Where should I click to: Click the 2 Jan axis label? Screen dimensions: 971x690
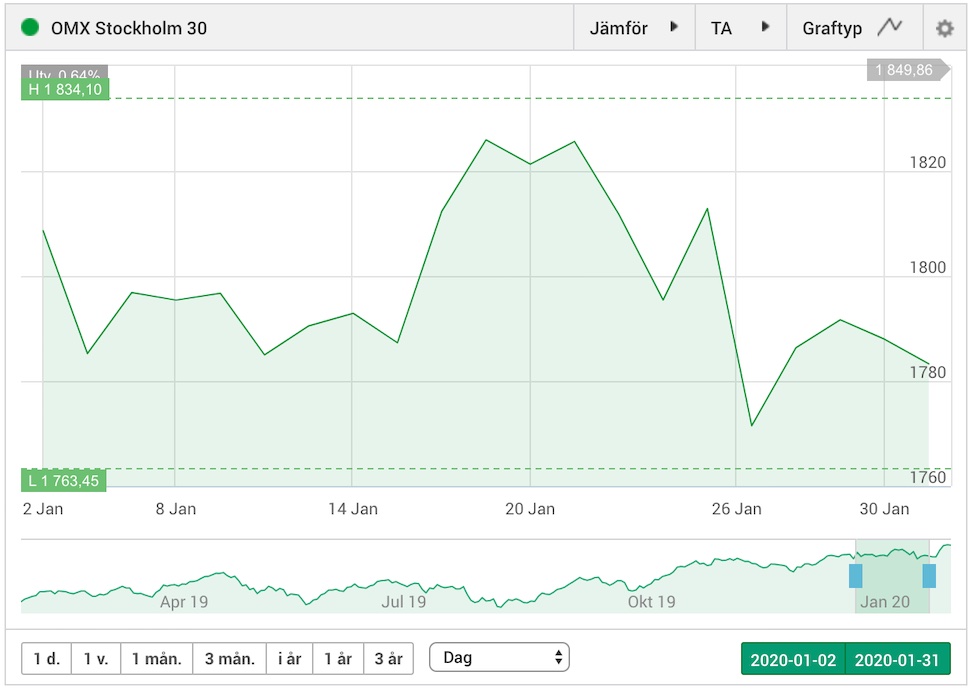click(x=43, y=509)
